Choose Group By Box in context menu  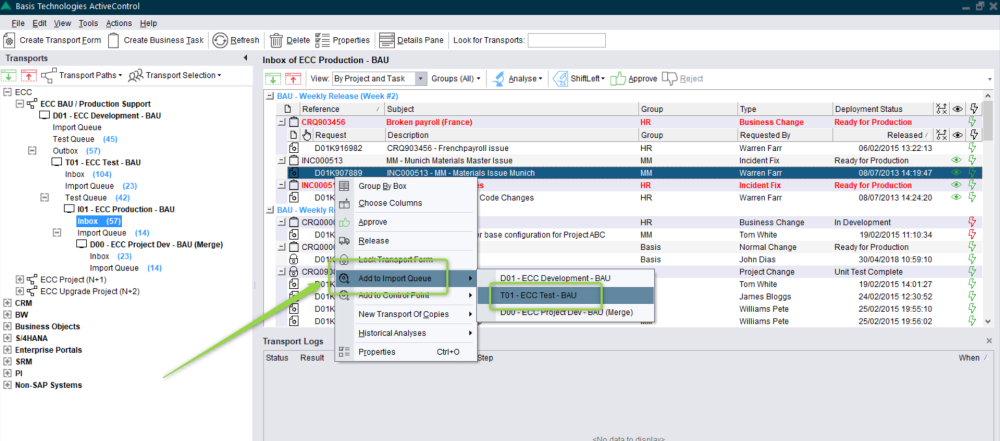pos(406,186)
